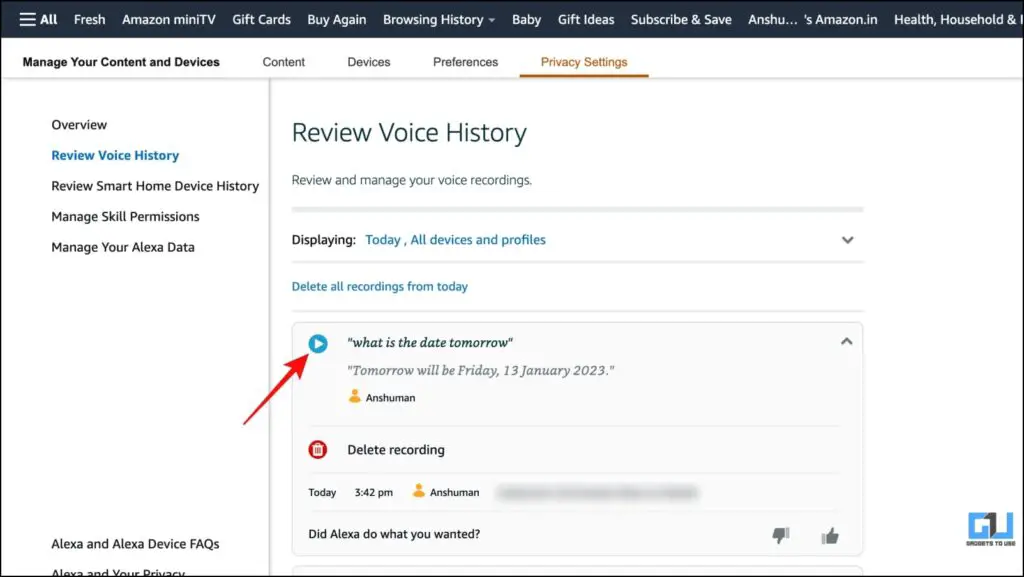Open Anshu...'s Amazon.in link
This screenshot has height=577, width=1024.
812,20
